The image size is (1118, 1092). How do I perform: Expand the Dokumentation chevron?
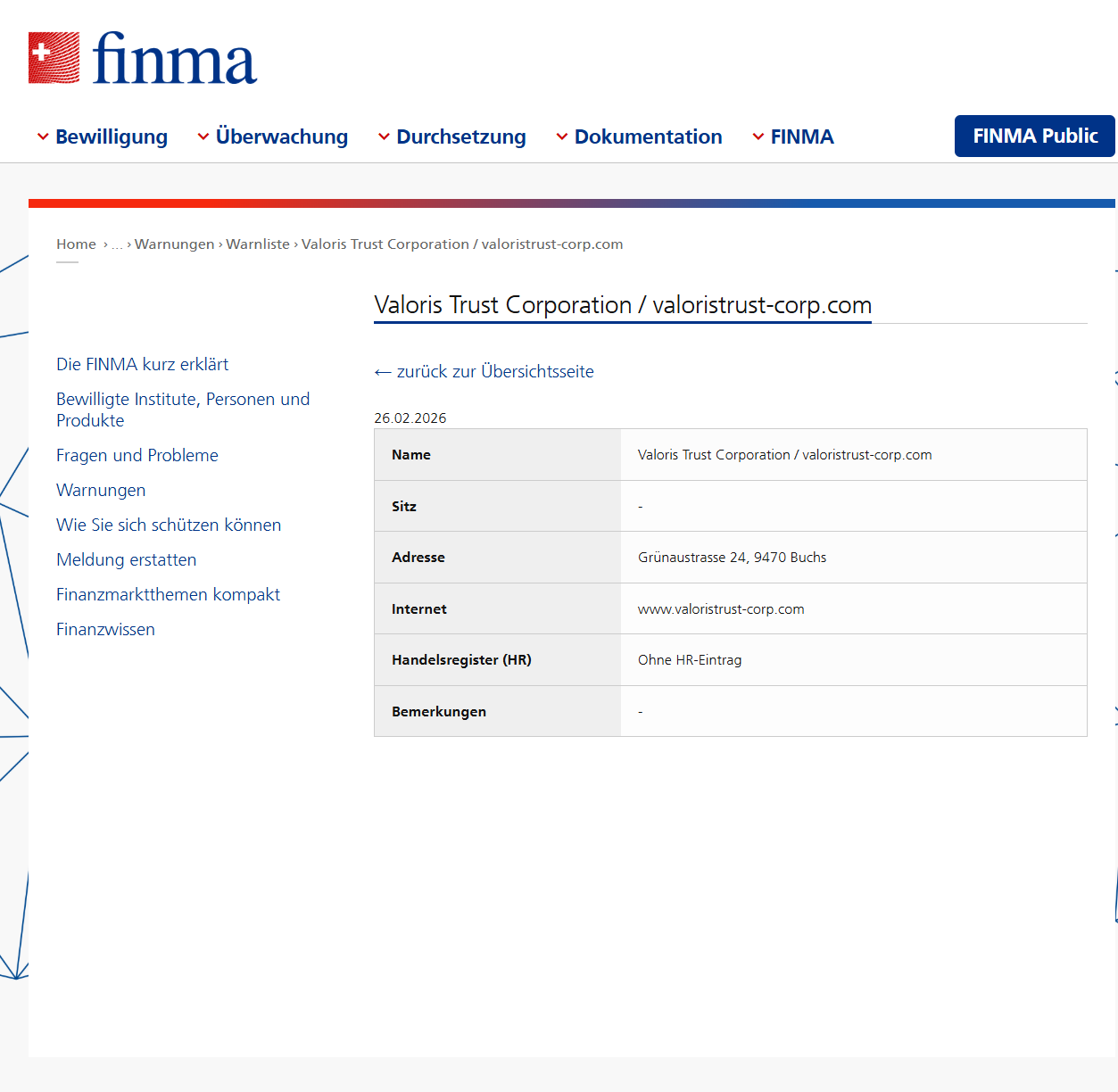[562, 136]
